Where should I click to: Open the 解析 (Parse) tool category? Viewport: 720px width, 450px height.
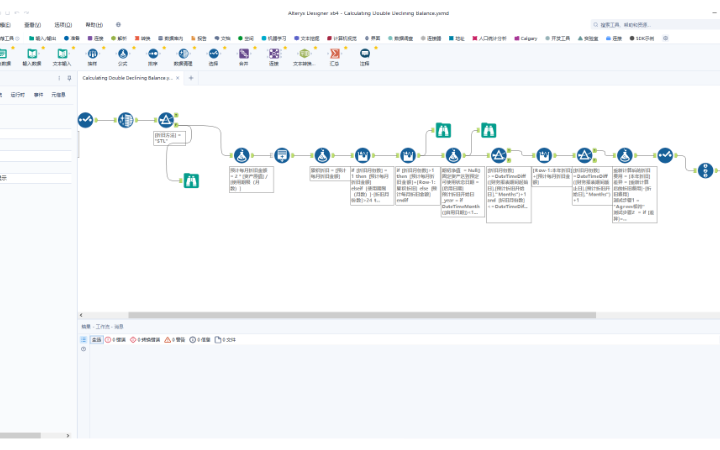[x=119, y=39]
